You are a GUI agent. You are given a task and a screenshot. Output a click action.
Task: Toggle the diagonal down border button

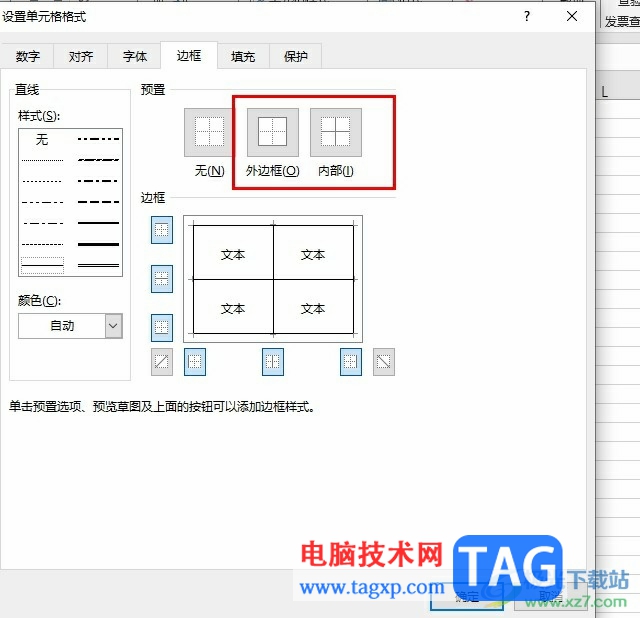pyautogui.click(x=384, y=362)
